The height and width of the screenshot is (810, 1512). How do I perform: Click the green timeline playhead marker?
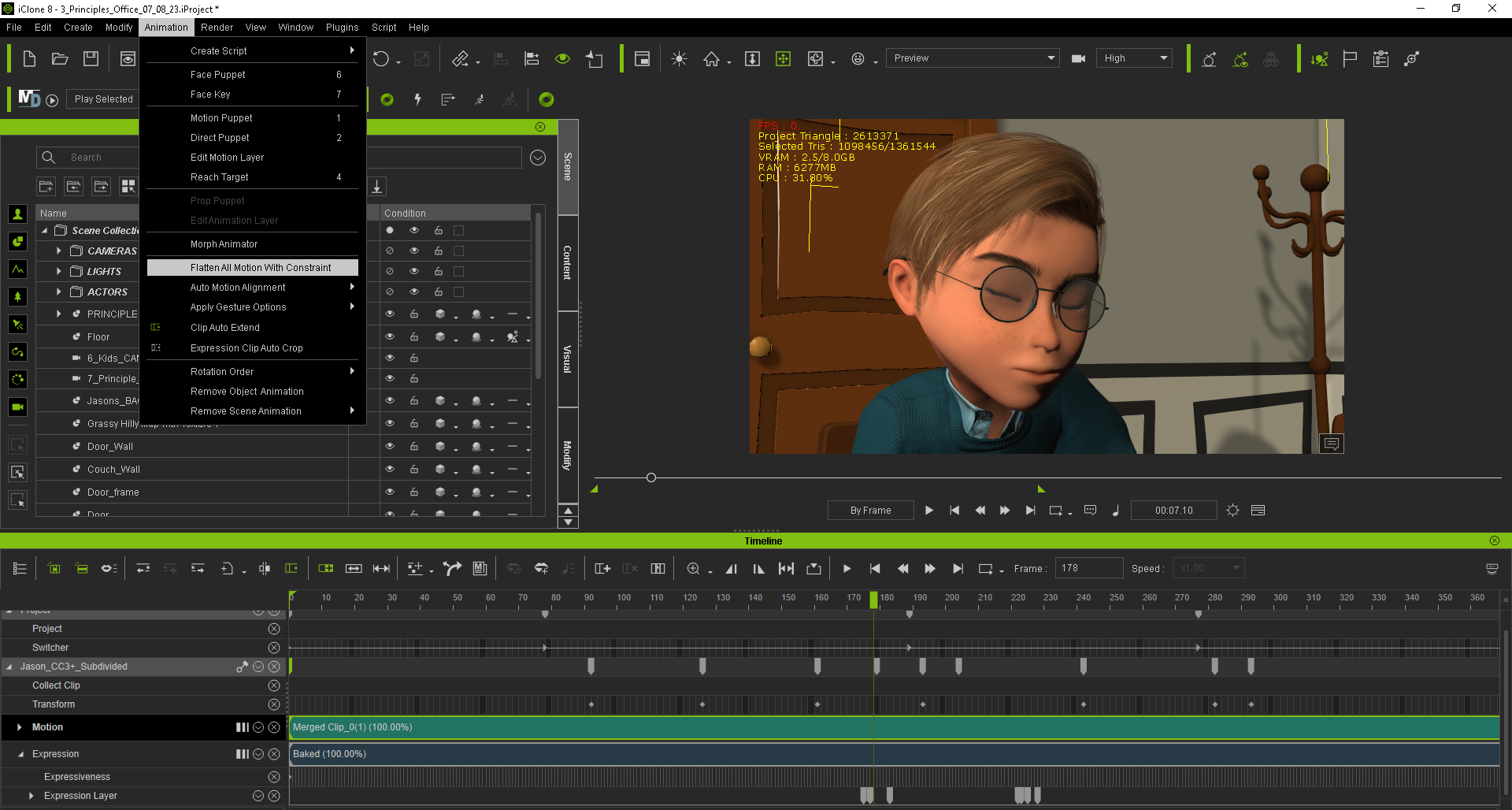click(x=873, y=600)
